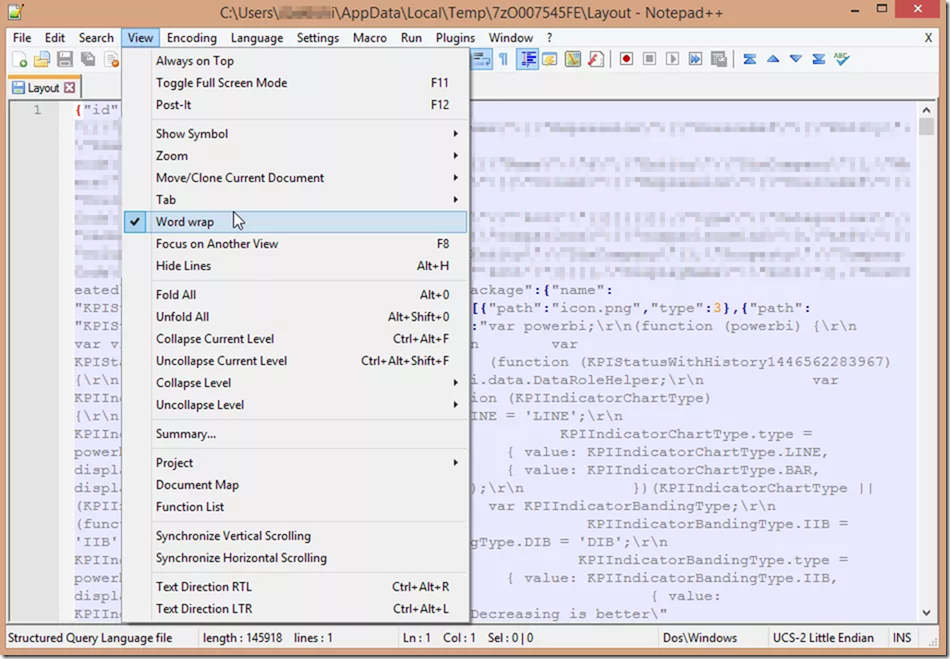Expand the Show Symbol submenu
The height and width of the screenshot is (659, 950).
tap(296, 134)
